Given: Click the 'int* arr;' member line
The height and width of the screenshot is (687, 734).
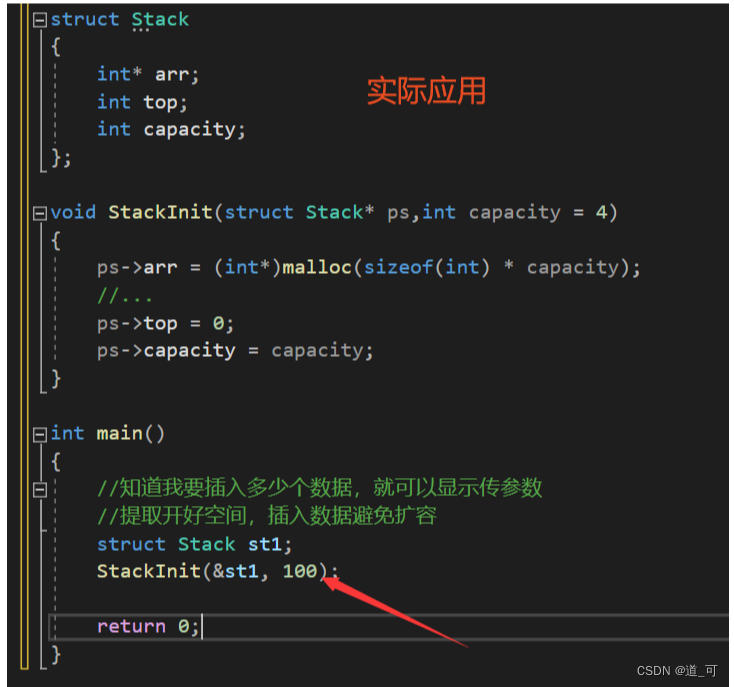Looking at the screenshot, I should pyautogui.click(x=148, y=74).
